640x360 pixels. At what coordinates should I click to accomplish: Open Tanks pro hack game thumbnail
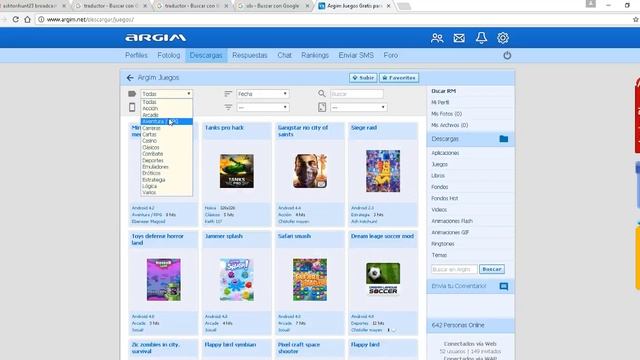click(x=237, y=171)
